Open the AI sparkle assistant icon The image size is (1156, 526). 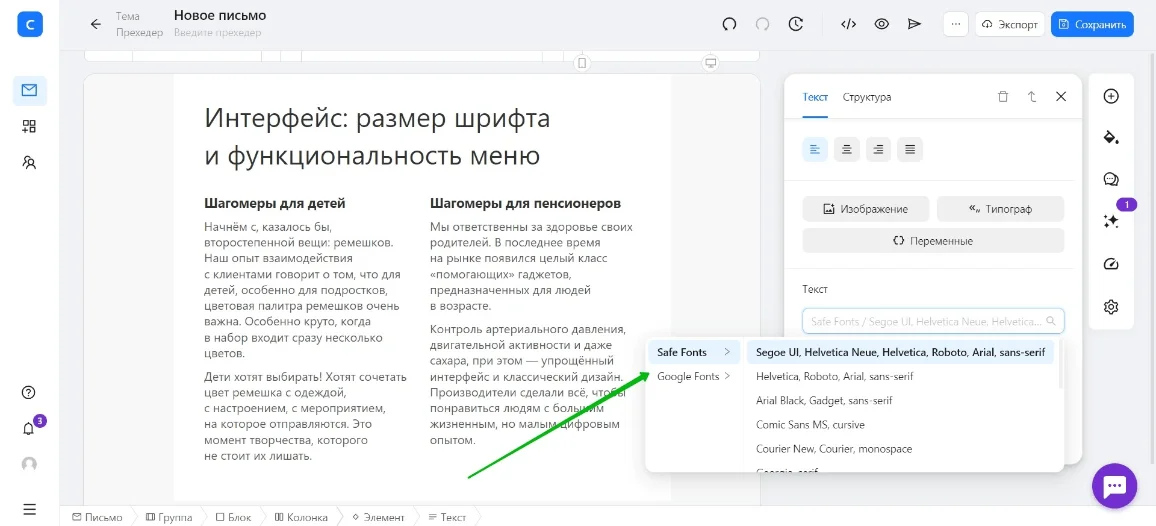pyautogui.click(x=1110, y=222)
